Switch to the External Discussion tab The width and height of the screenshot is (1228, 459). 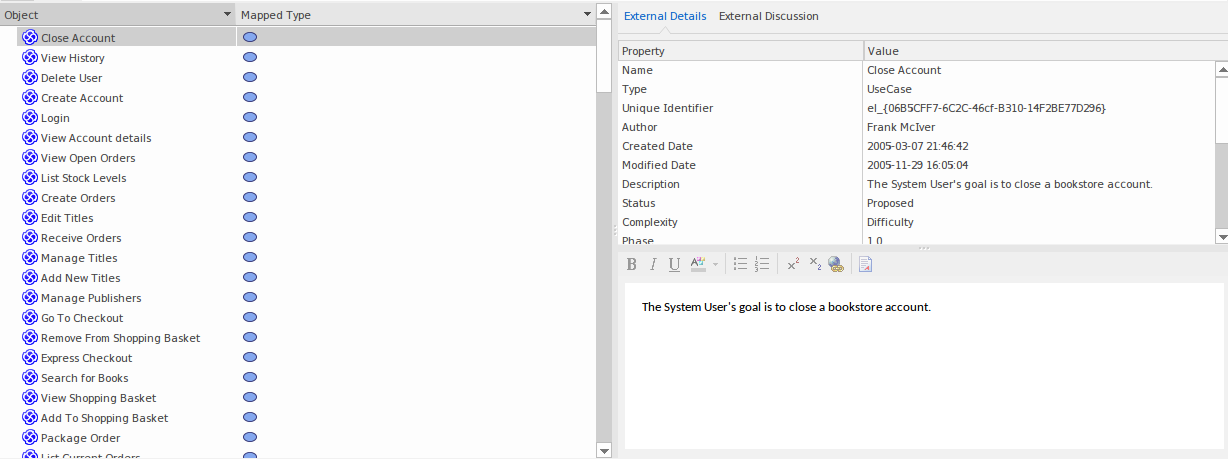pos(768,16)
